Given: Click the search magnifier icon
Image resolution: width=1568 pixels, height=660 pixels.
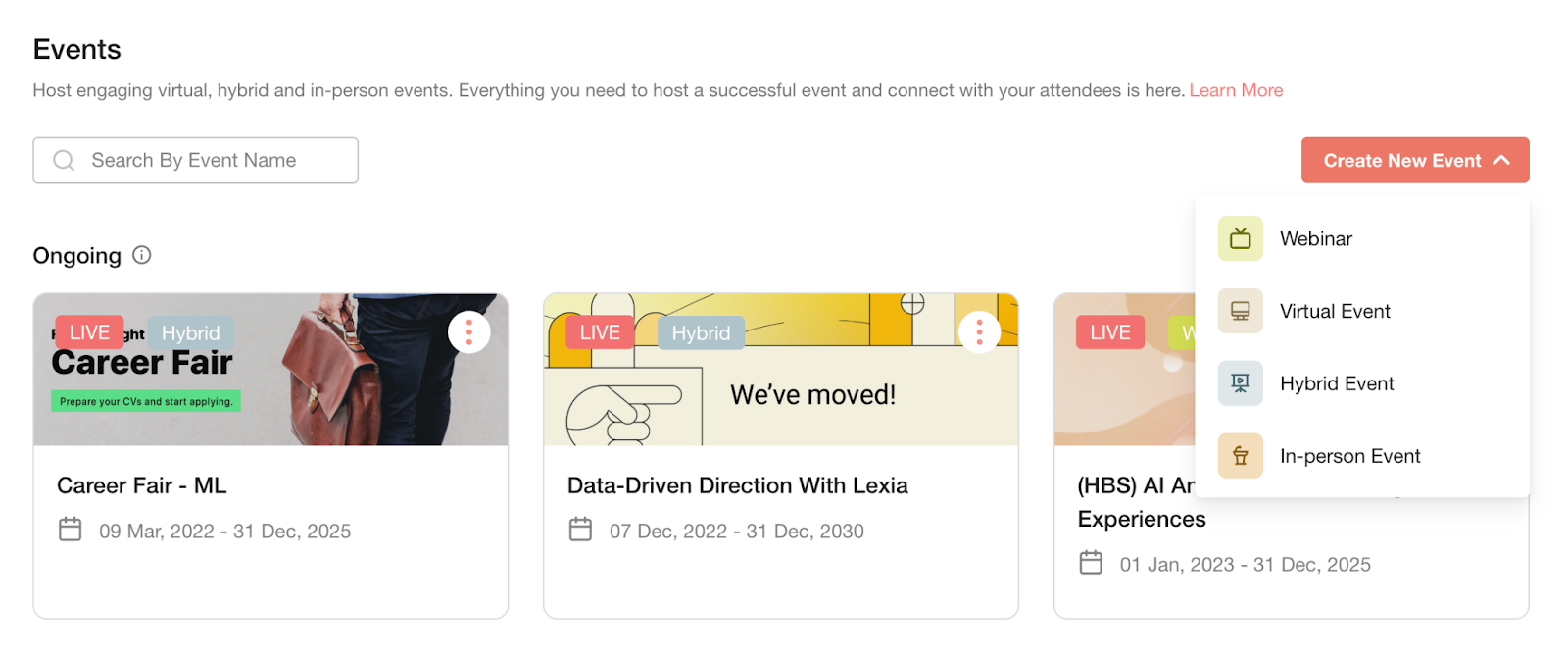Looking at the screenshot, I should pos(64,160).
